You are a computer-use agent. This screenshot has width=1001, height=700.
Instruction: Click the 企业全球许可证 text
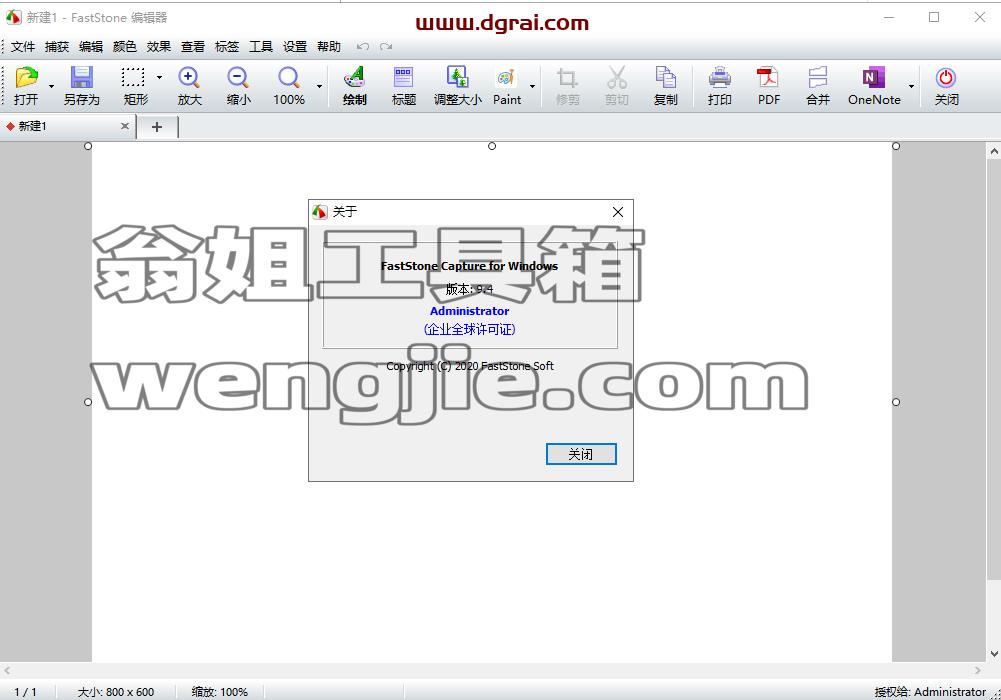click(469, 329)
